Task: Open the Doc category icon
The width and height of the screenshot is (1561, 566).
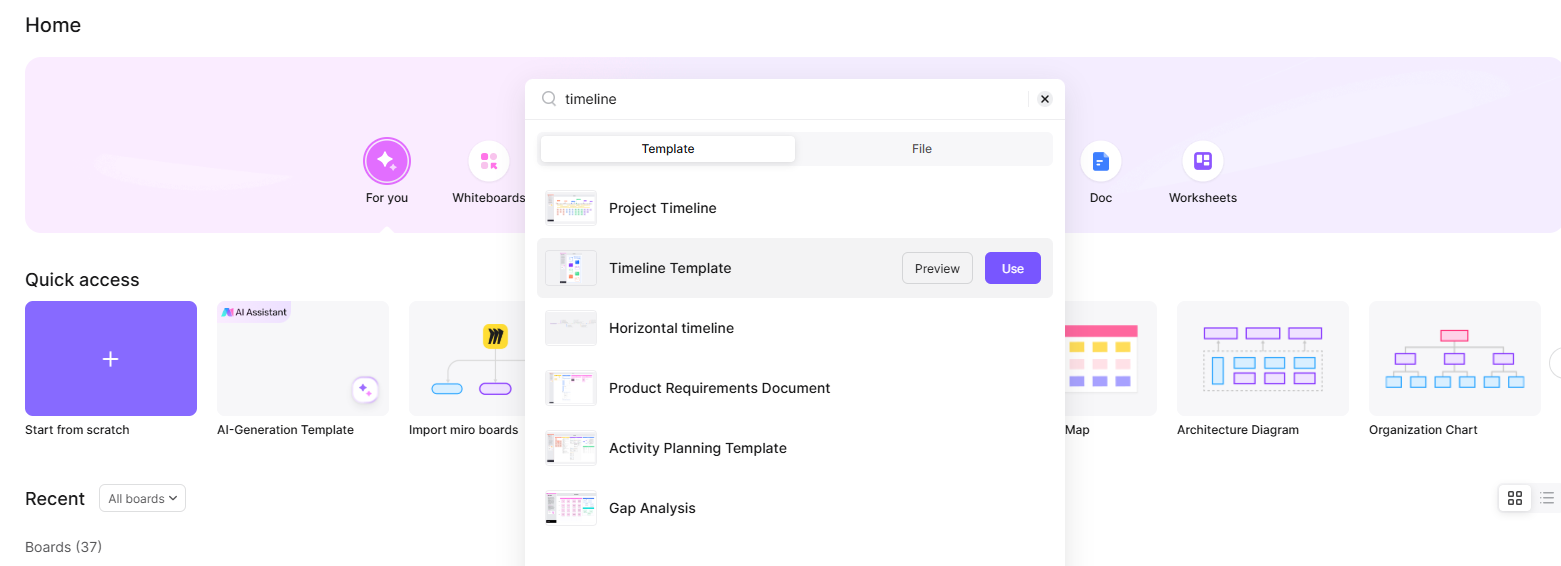Action: point(1101,161)
